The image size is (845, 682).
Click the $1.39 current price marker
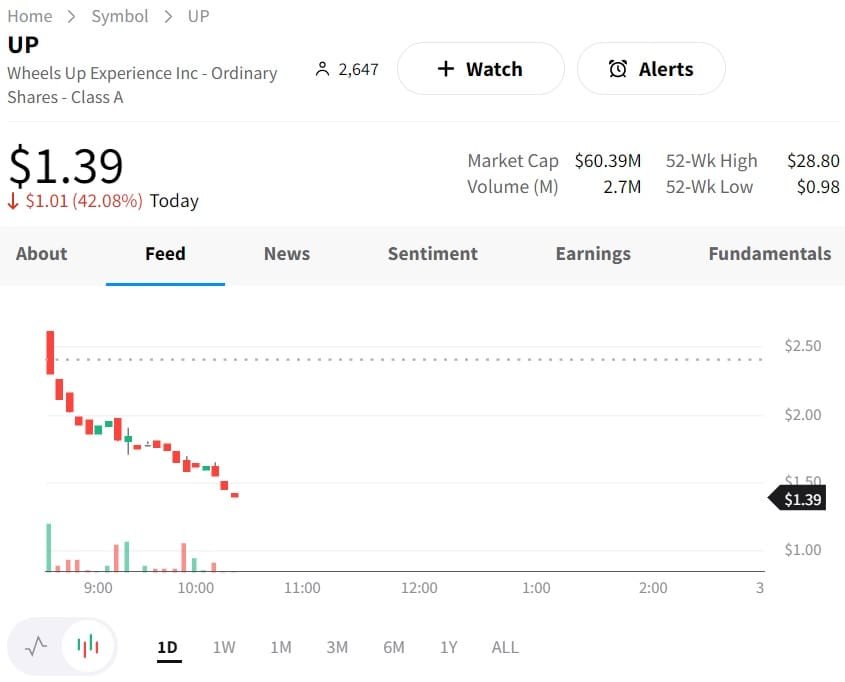click(802, 499)
